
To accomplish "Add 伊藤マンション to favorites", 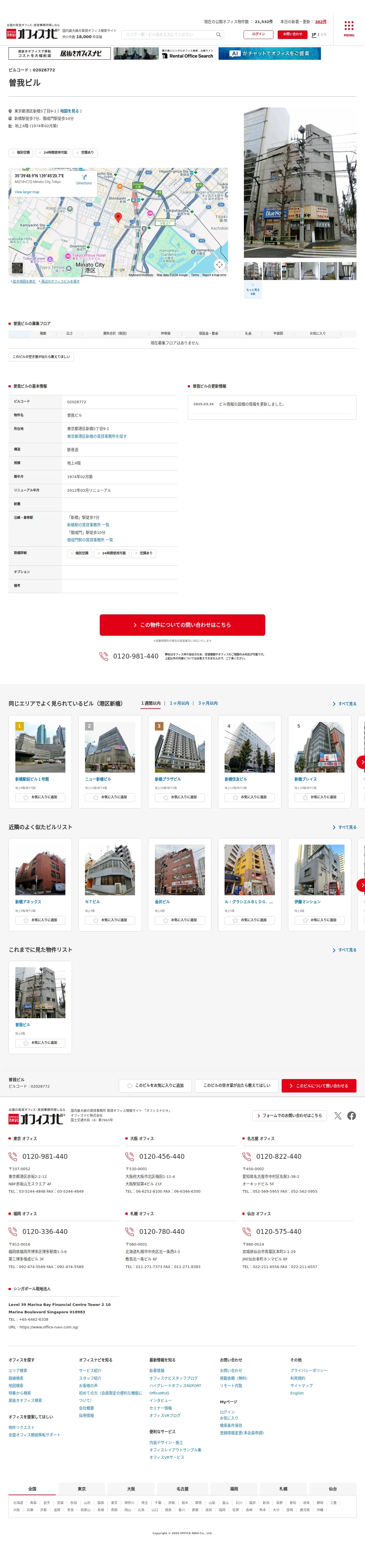I will pos(320,920).
